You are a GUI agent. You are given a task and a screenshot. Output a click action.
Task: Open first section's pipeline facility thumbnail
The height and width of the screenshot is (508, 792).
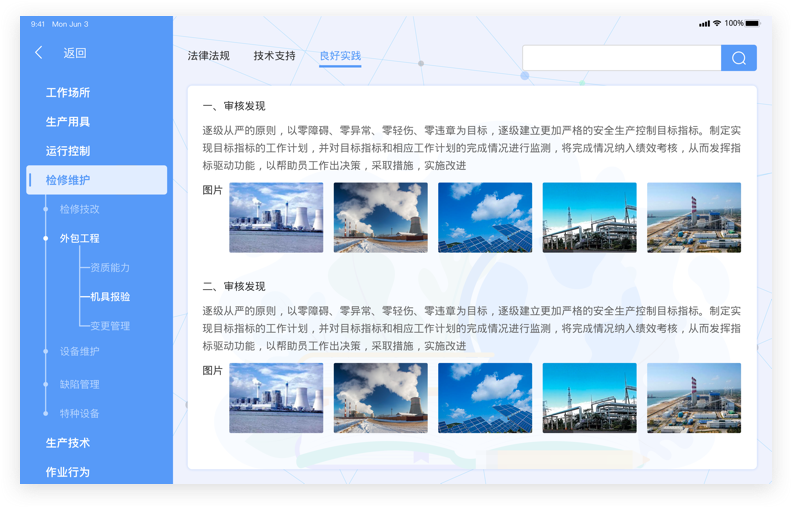pyautogui.click(x=589, y=218)
